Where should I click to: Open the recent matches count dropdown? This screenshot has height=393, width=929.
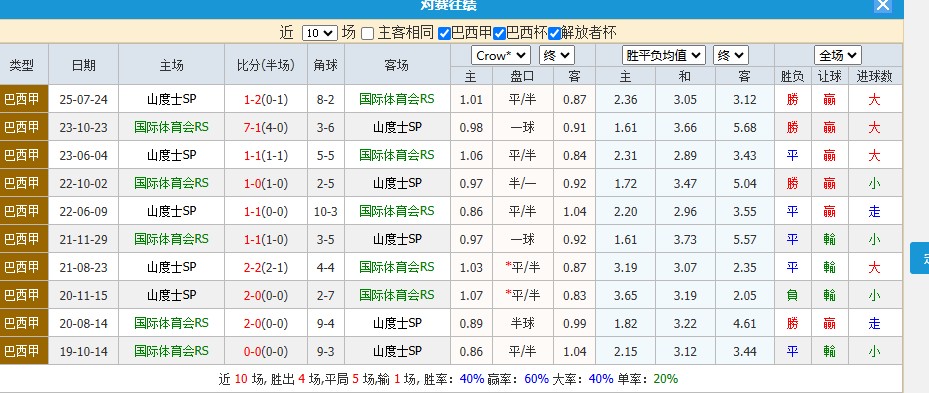click(320, 33)
